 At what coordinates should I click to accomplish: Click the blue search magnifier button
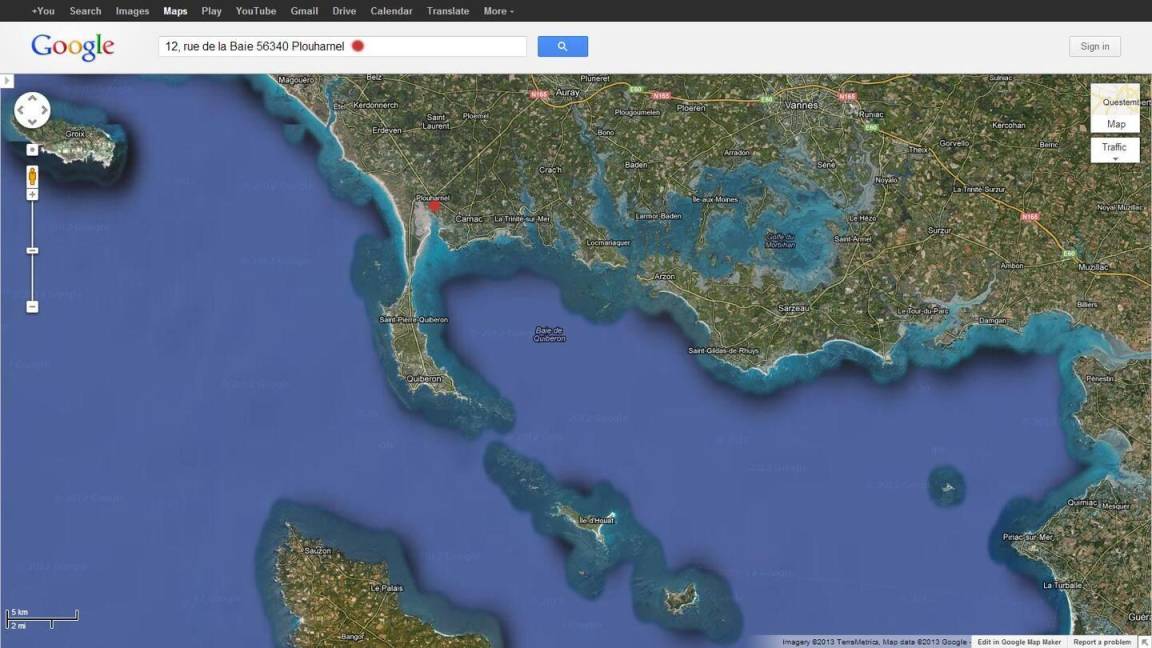(x=562, y=46)
